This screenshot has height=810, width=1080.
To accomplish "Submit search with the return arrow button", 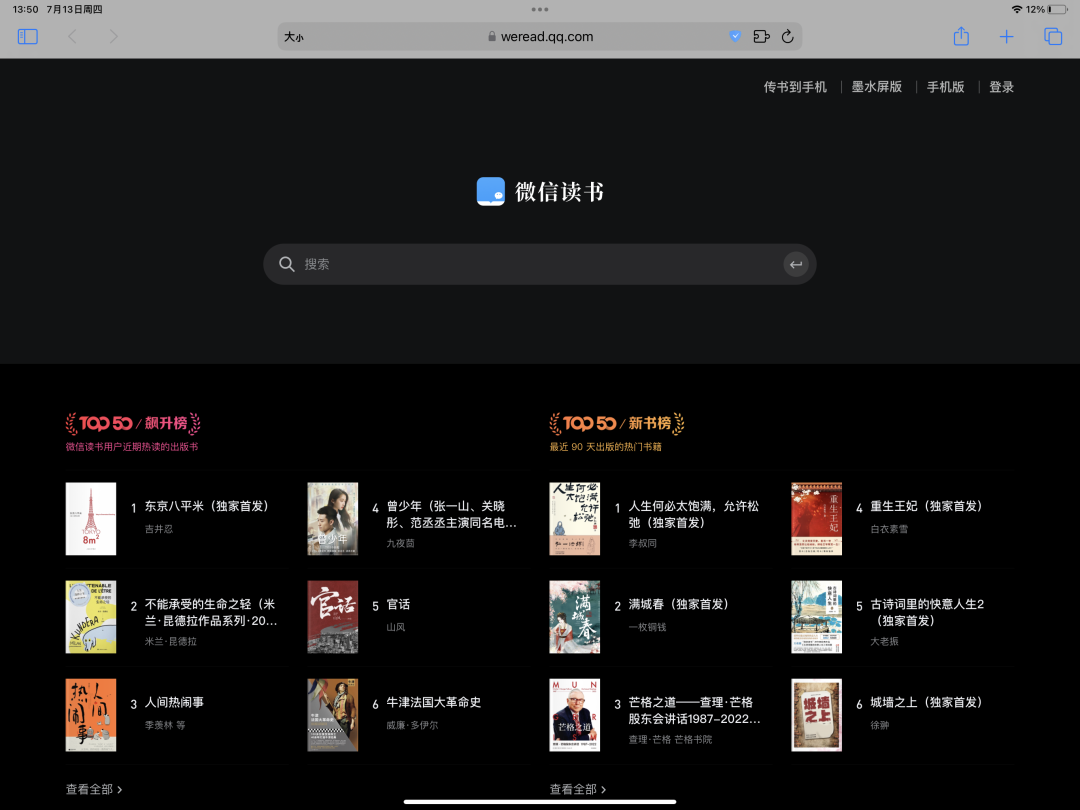I will 796,264.
